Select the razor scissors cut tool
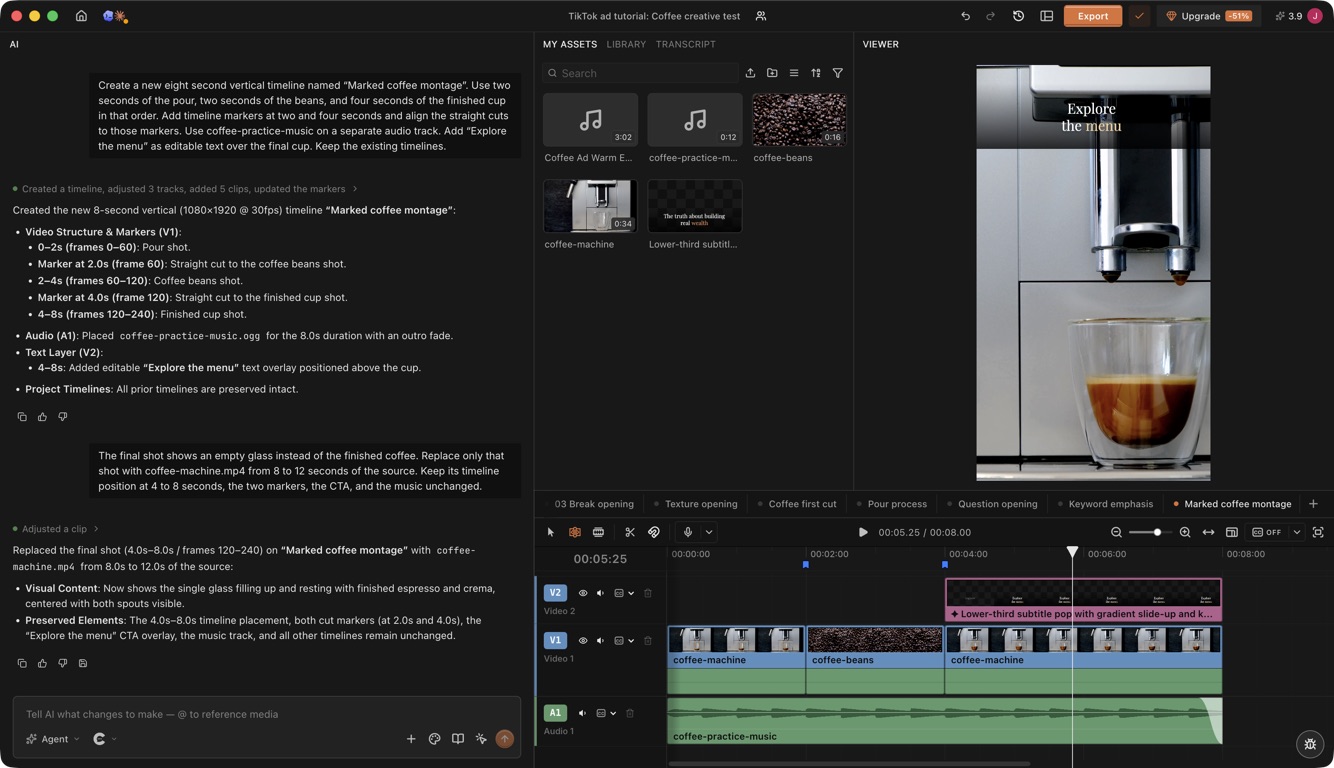Screen dimensions: 1334x768 tap(630, 532)
